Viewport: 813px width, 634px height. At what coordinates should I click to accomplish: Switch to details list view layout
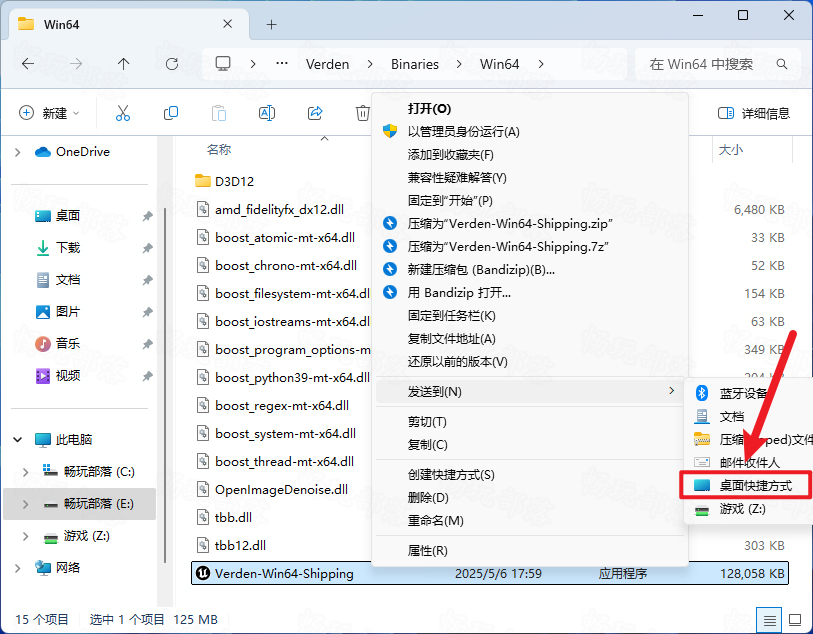(769, 619)
